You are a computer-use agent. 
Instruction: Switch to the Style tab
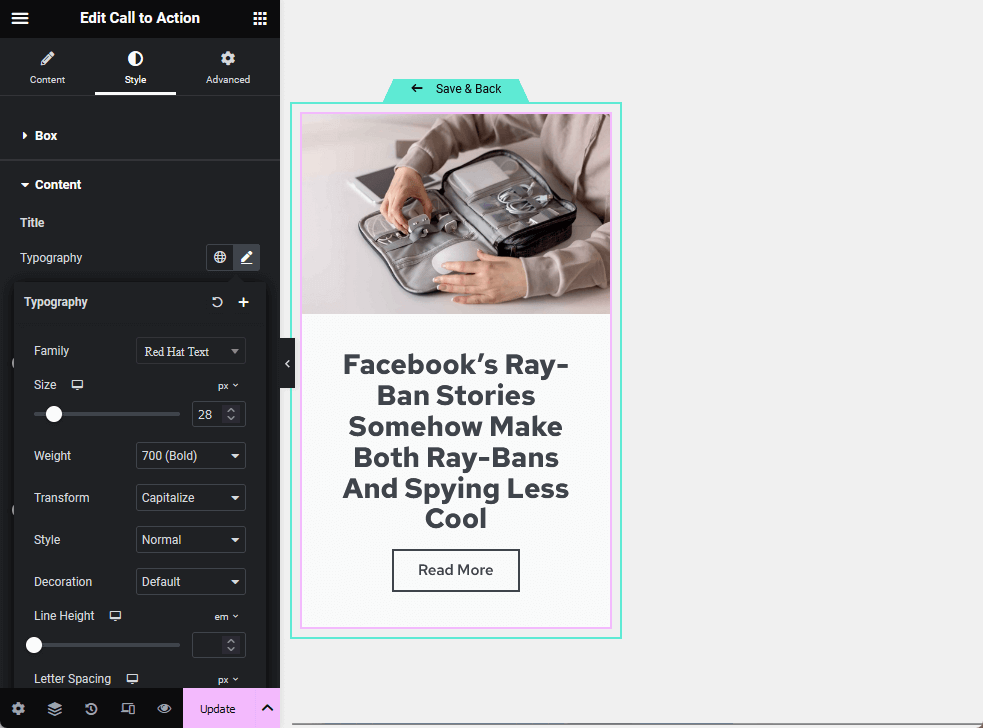[135, 67]
